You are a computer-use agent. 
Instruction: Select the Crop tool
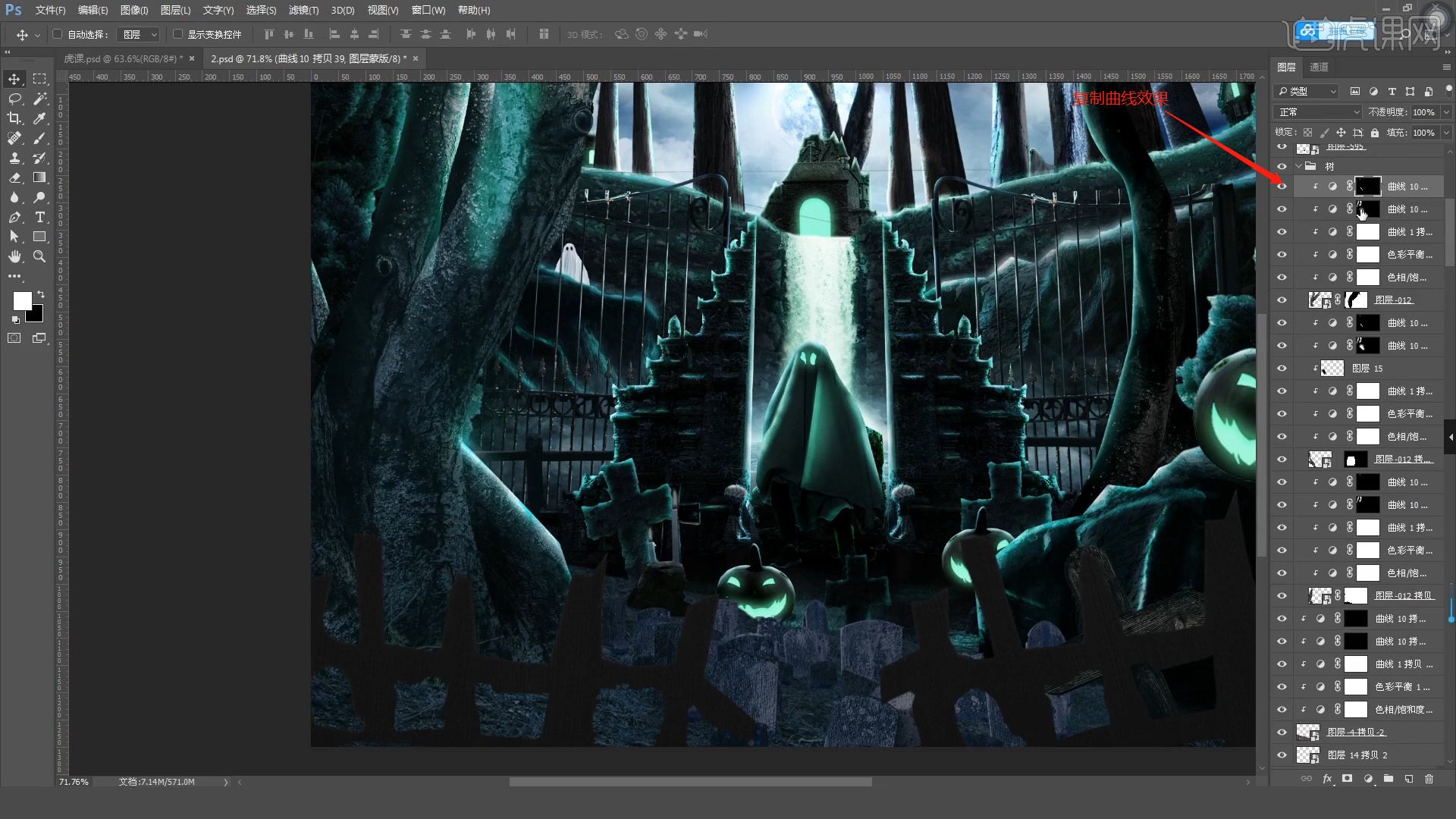coord(14,118)
